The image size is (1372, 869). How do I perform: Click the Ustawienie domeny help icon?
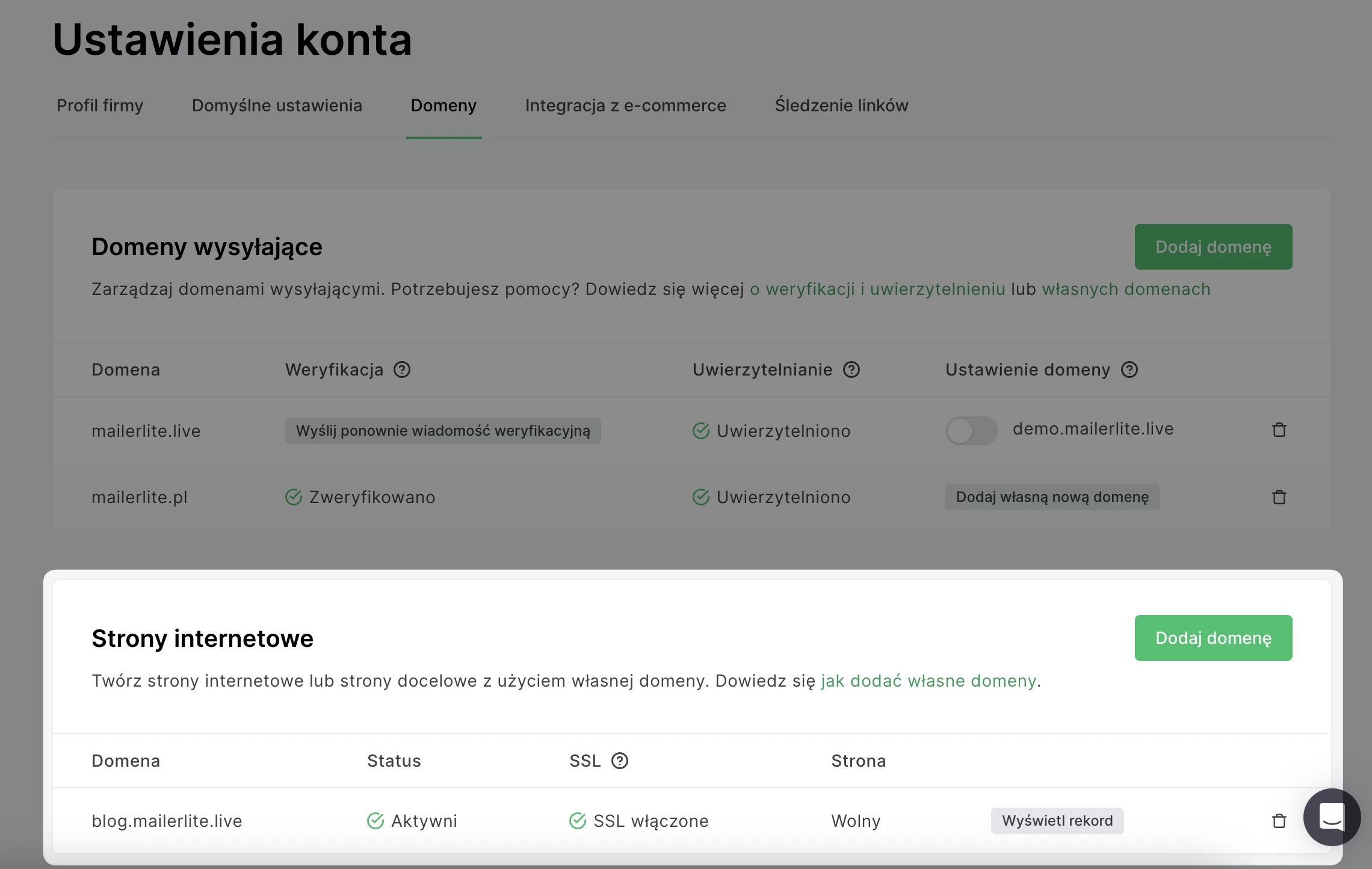[x=1129, y=370]
